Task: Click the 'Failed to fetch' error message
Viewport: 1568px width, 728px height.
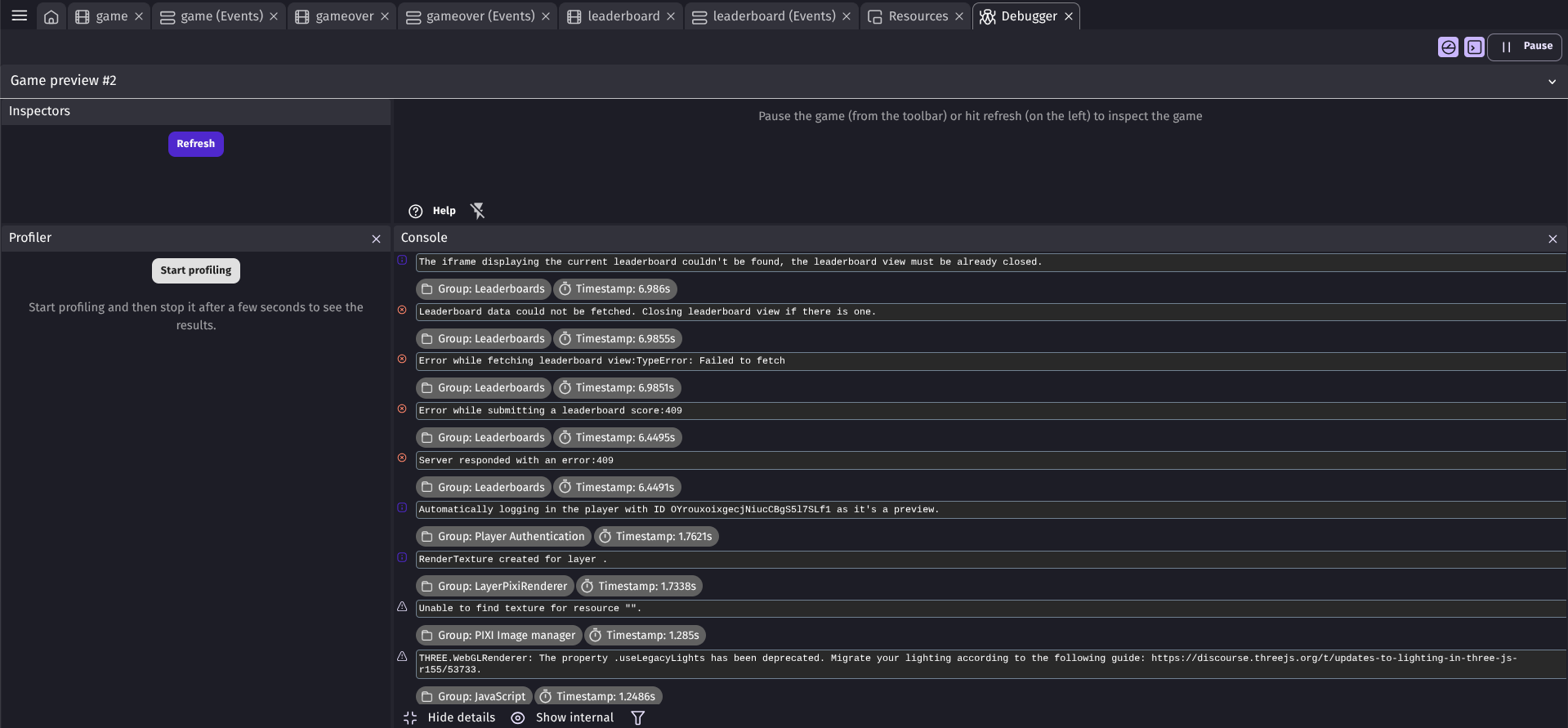Action: tap(990, 361)
